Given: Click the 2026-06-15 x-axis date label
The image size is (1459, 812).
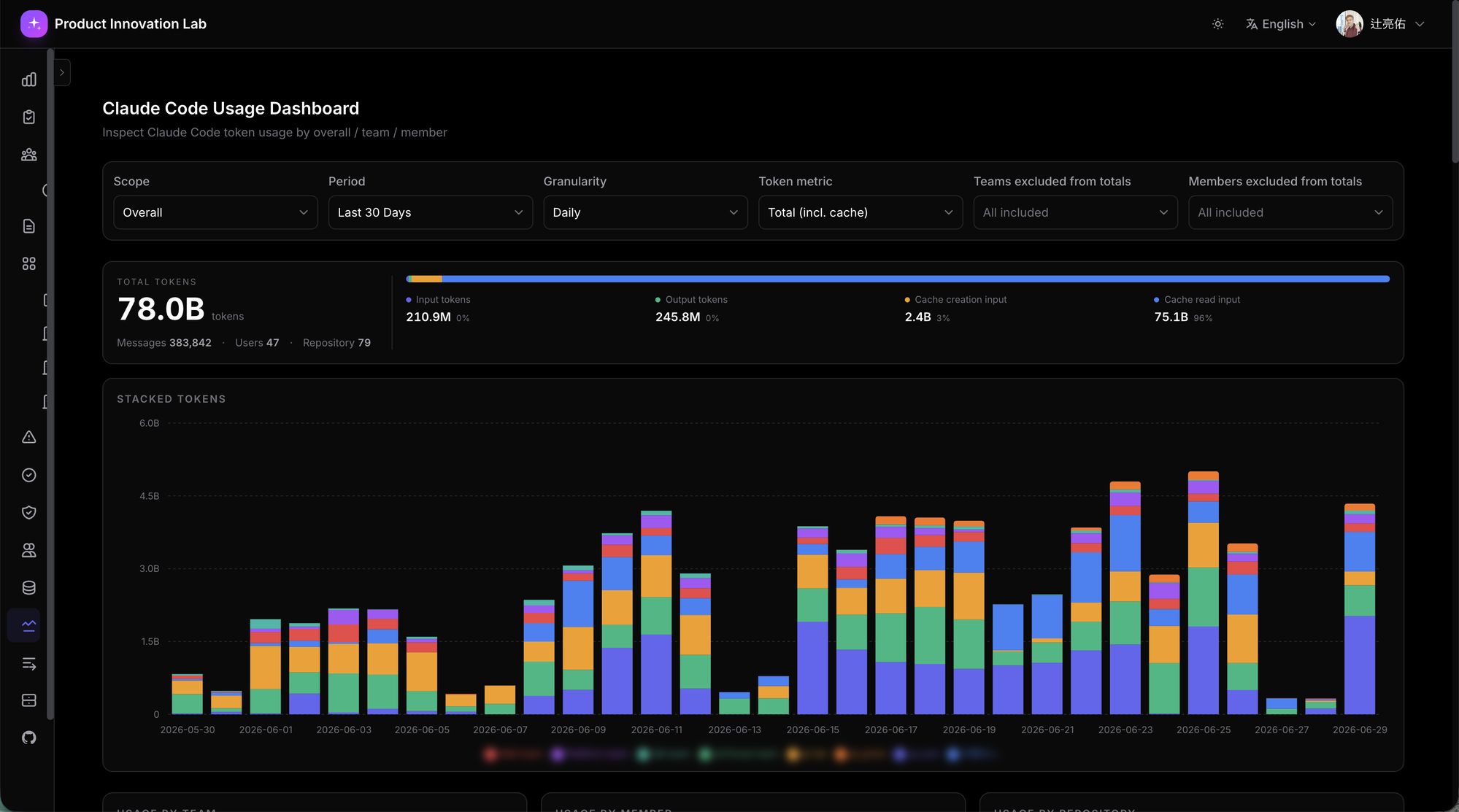Looking at the screenshot, I should pyautogui.click(x=813, y=730).
